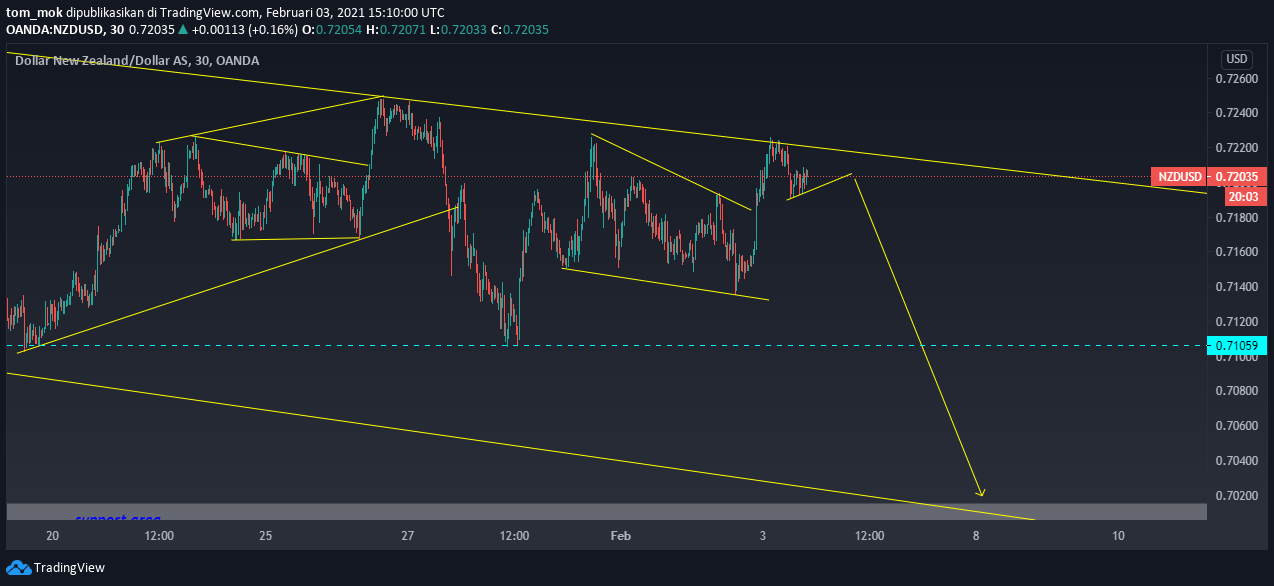Click the 20:03 bar countdown label
Screen dimensions: 1274x586
pyautogui.click(x=1243, y=196)
